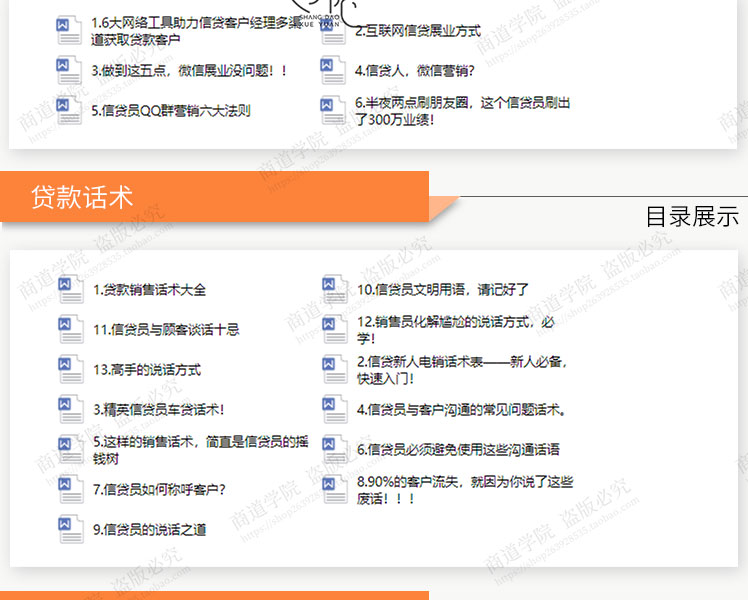Select file icon beside 9.信贷员的说话之道
The image size is (748, 600).
tap(70, 529)
